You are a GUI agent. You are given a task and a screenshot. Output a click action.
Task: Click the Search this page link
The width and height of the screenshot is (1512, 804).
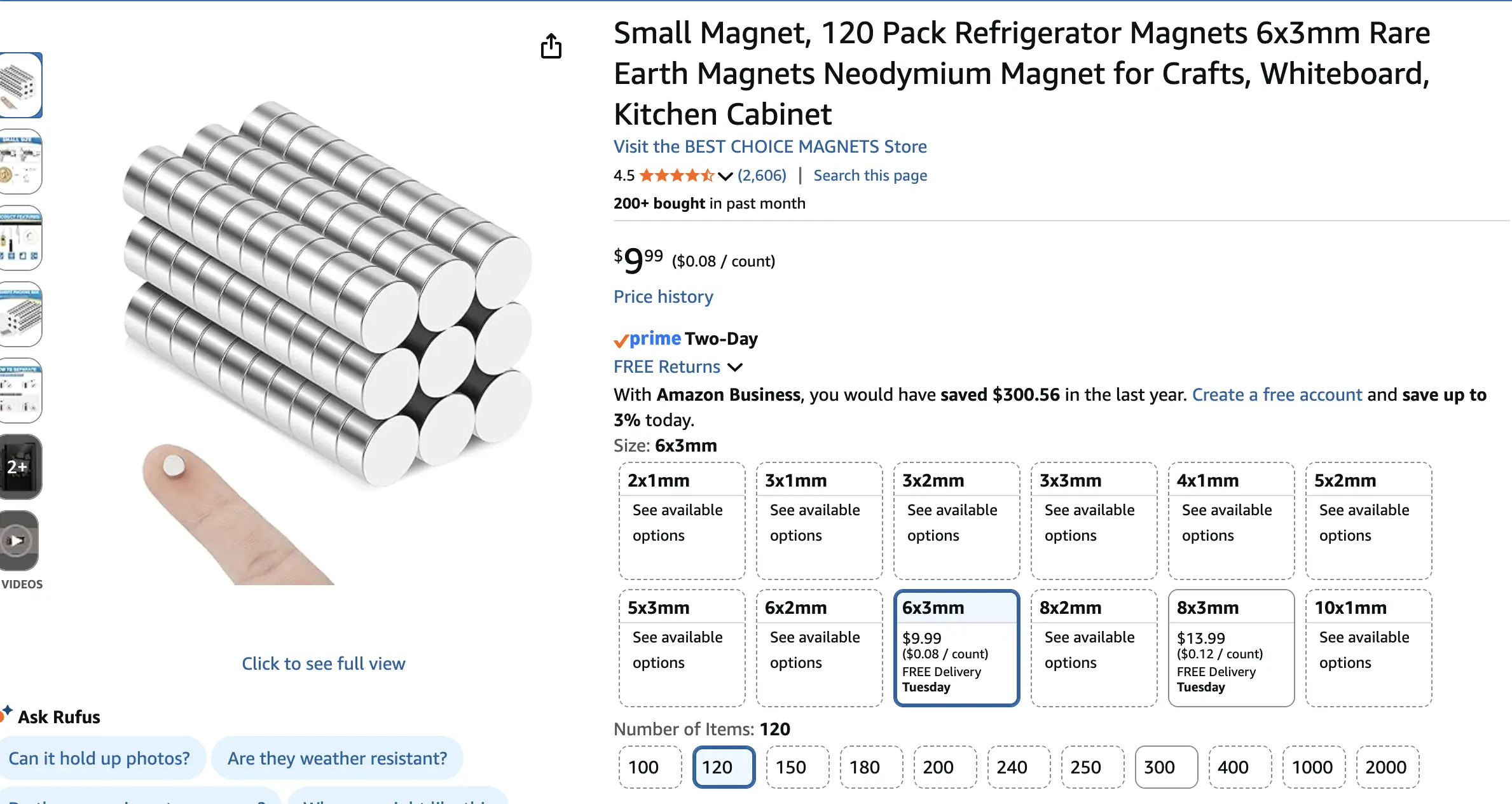(x=870, y=176)
